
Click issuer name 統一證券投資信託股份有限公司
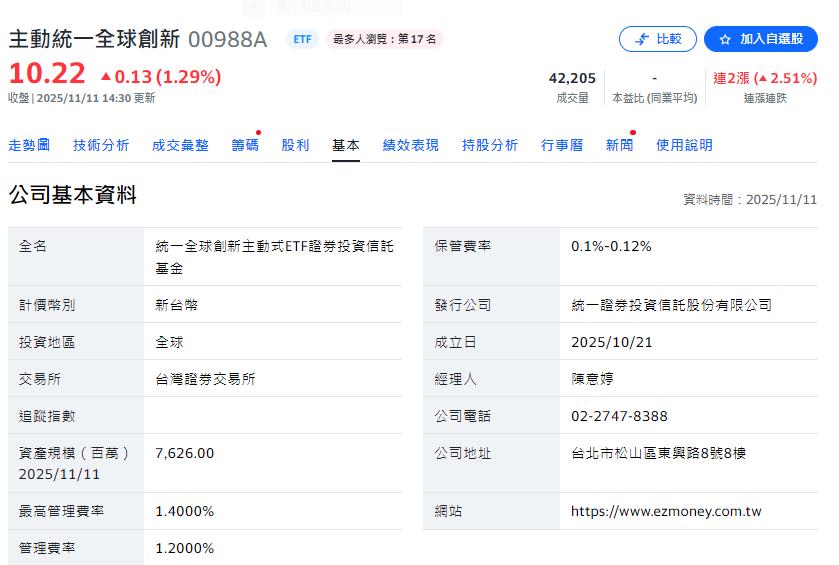(672, 305)
